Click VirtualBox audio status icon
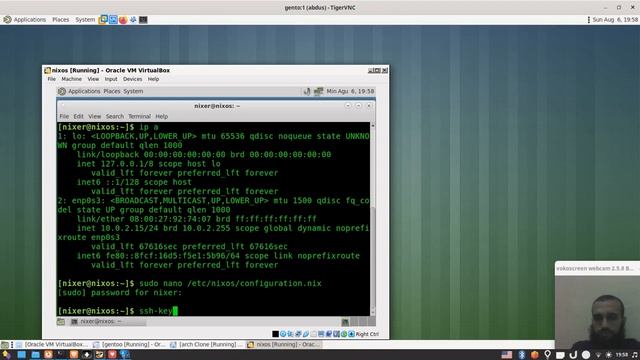This screenshot has height=360, width=640. point(290,334)
